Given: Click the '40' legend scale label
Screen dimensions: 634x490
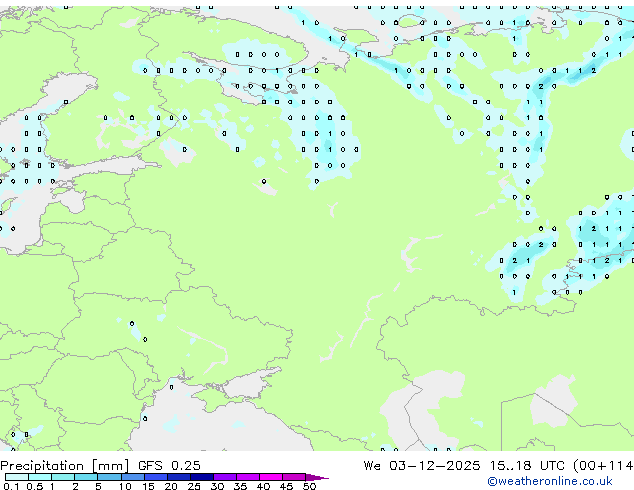Looking at the screenshot, I should click(x=263, y=486).
